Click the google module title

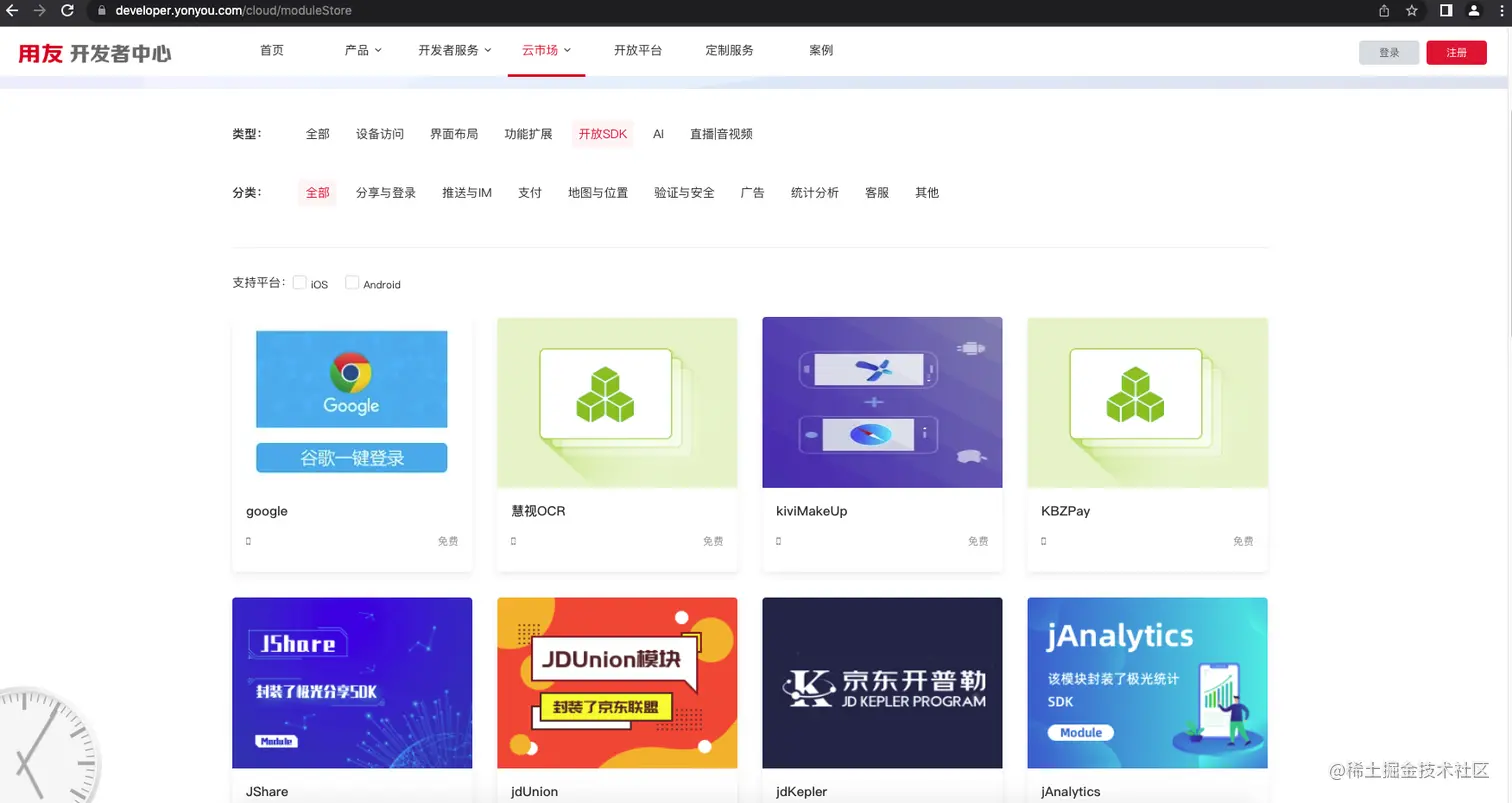pyautogui.click(x=267, y=511)
